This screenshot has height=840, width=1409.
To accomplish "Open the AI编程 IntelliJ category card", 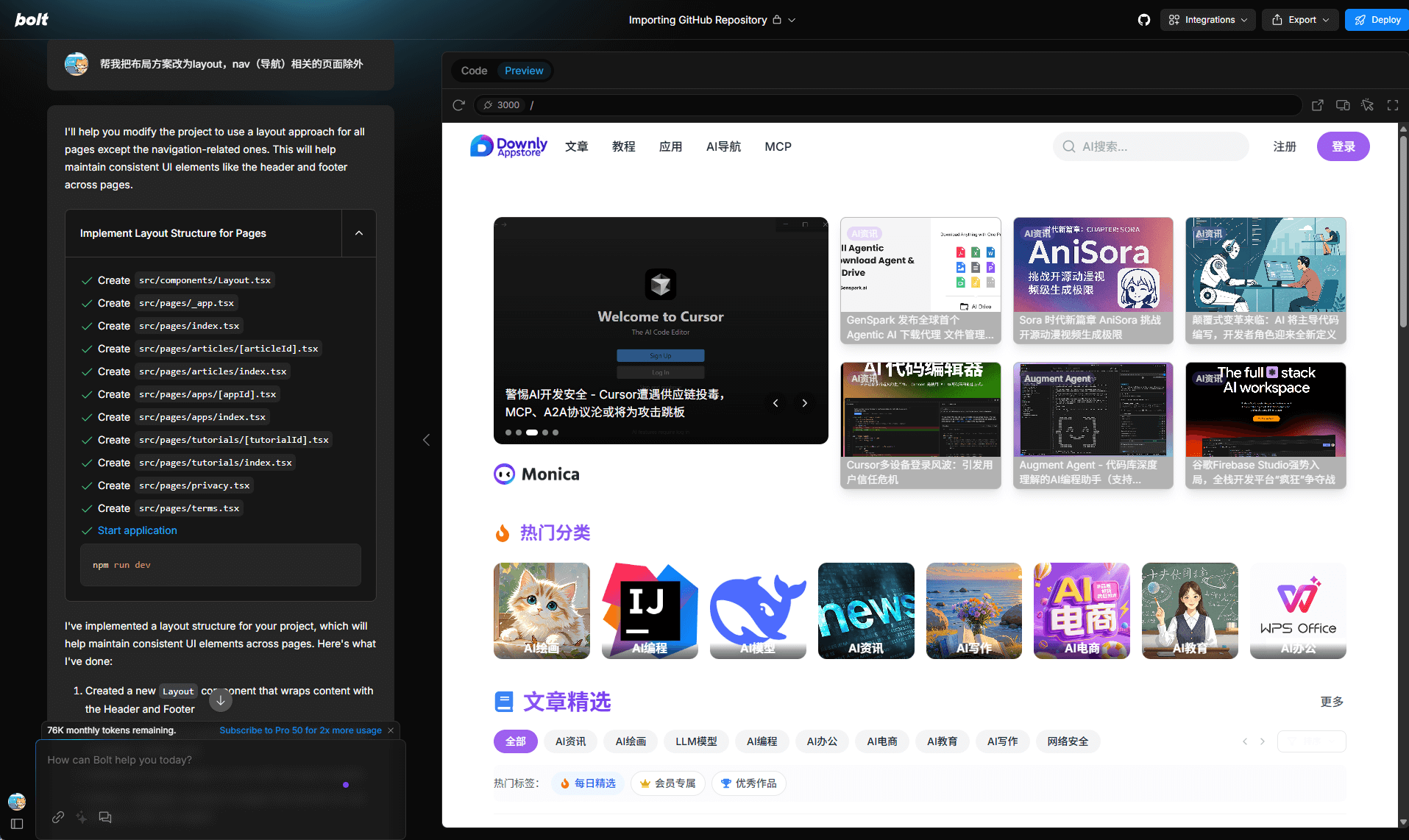I will coord(650,611).
